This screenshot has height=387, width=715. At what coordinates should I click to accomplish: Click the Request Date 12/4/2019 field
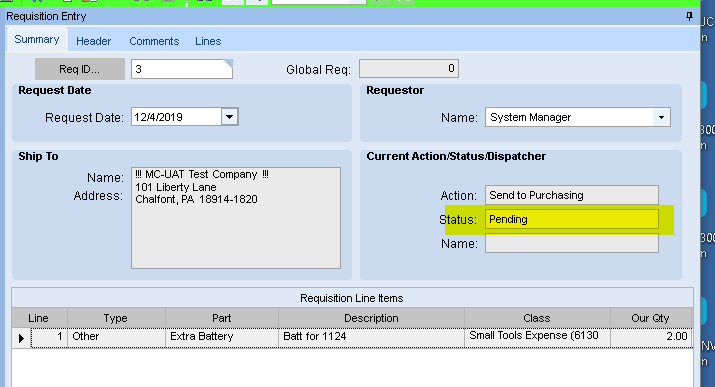(x=176, y=117)
